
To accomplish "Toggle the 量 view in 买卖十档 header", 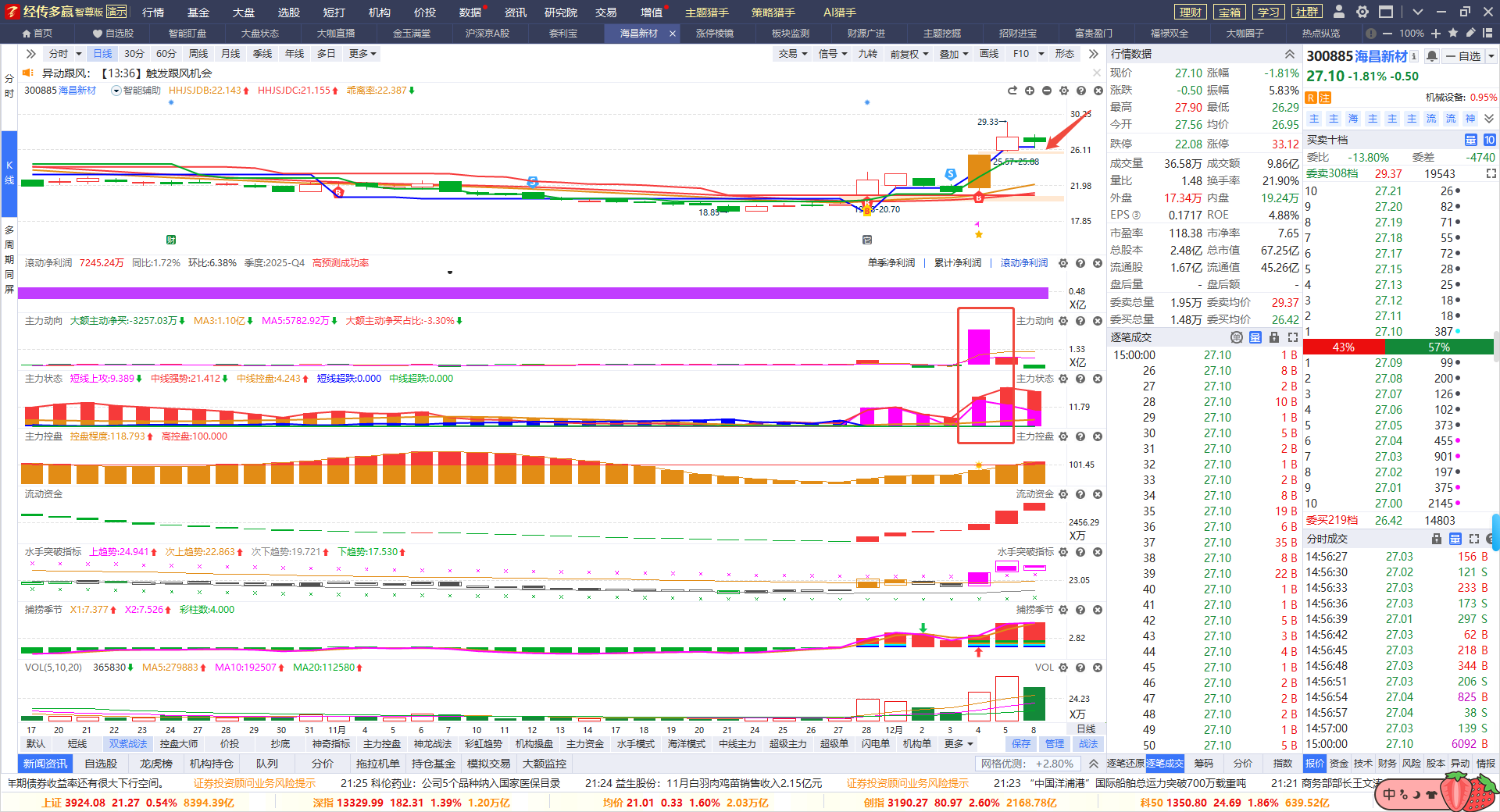I will click(x=1470, y=140).
